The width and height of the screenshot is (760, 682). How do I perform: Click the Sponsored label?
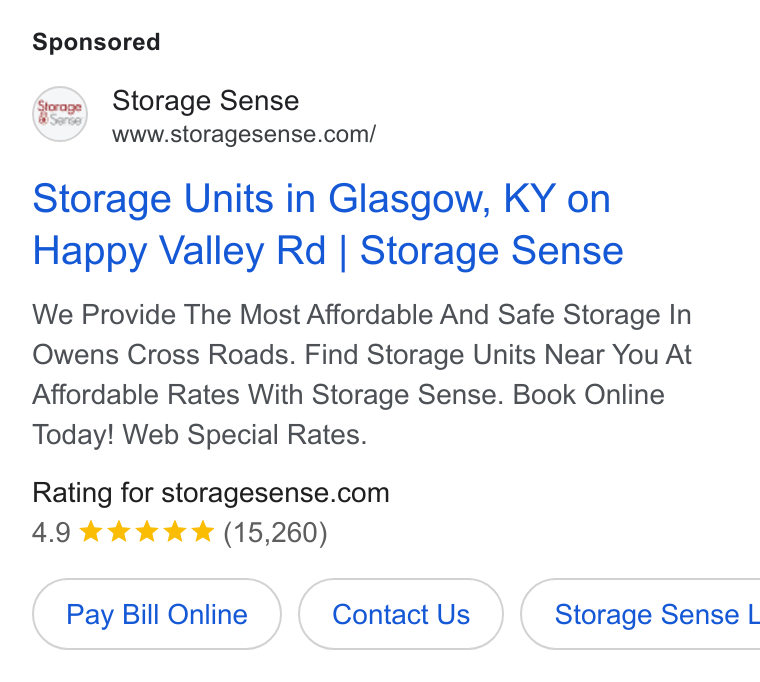click(x=96, y=42)
